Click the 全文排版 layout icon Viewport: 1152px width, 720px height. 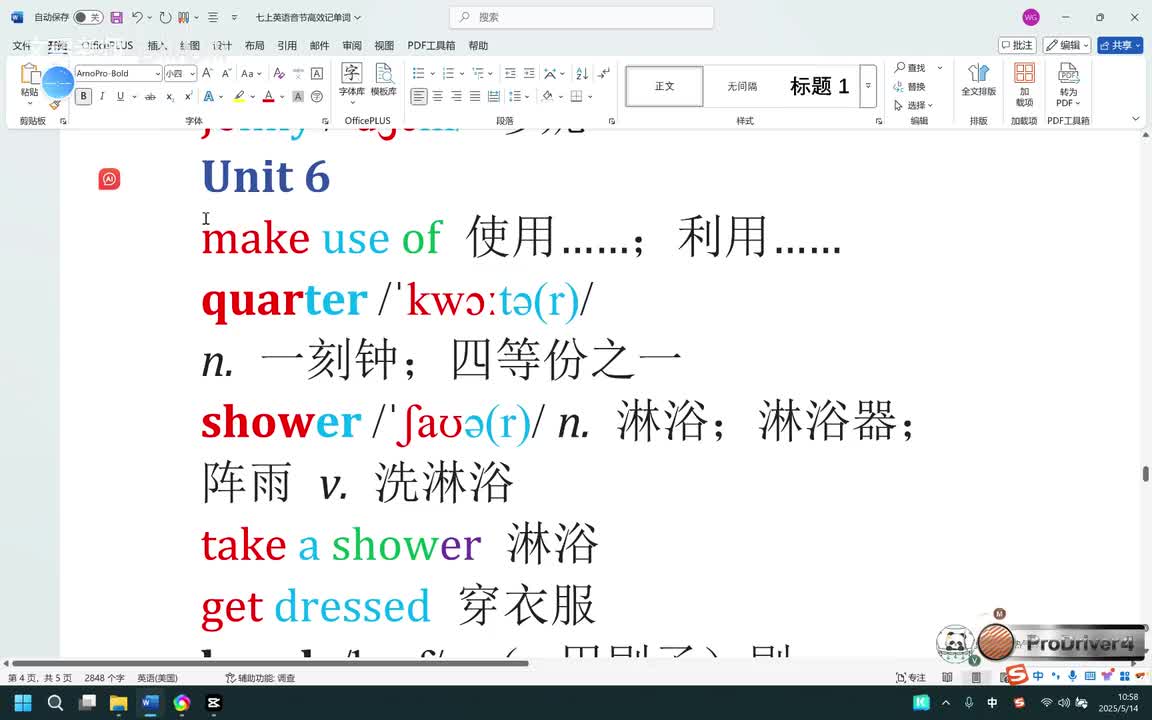pyautogui.click(x=979, y=80)
